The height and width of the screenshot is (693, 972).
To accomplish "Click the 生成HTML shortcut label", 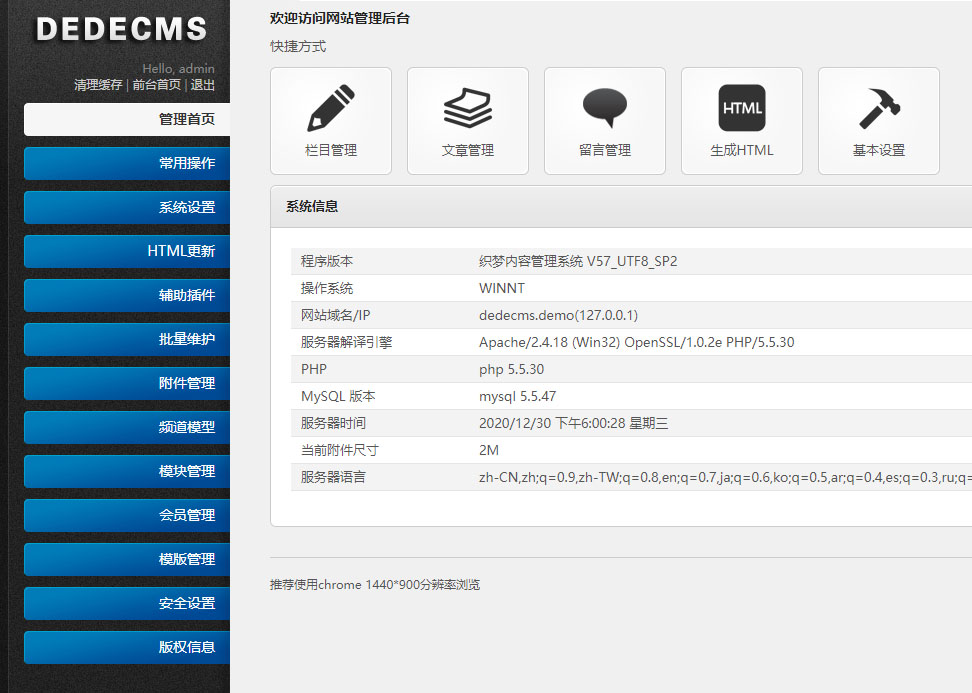I will tap(742, 150).
